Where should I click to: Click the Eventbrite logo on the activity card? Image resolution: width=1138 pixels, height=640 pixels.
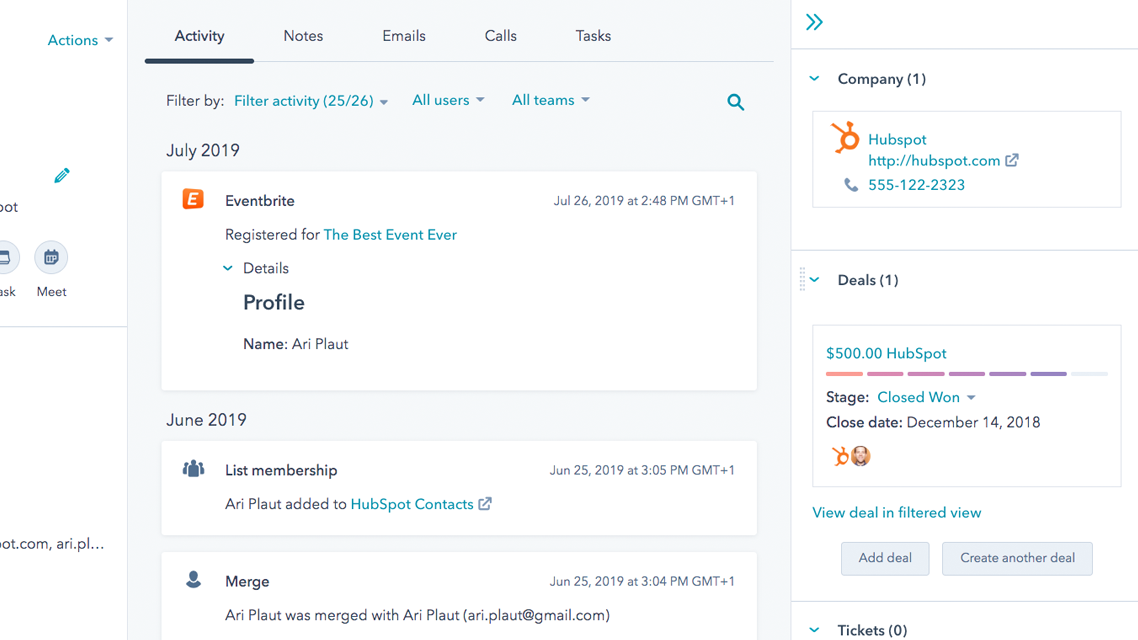pos(194,200)
